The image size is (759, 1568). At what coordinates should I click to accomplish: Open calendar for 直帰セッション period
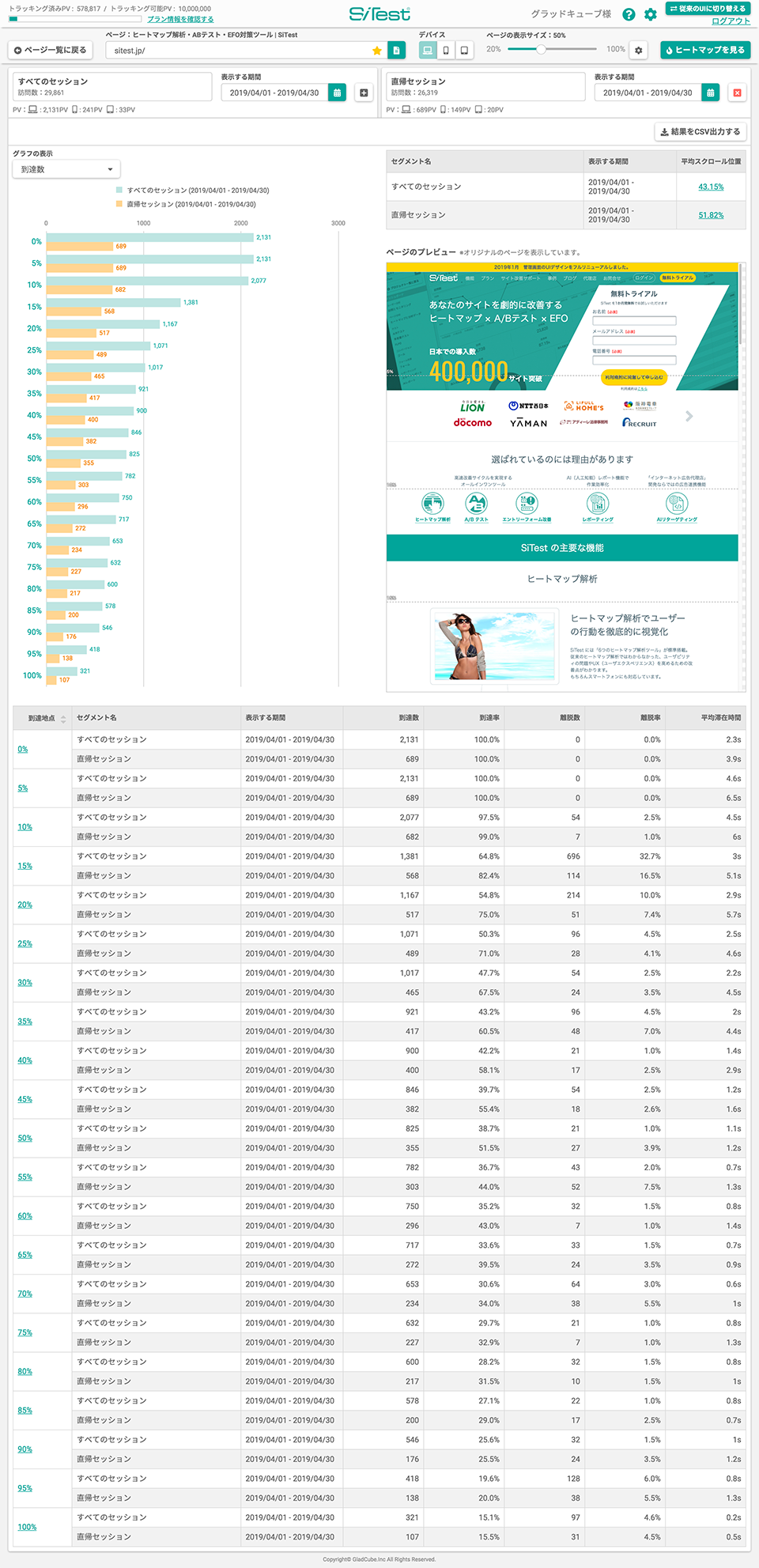pyautogui.click(x=710, y=93)
